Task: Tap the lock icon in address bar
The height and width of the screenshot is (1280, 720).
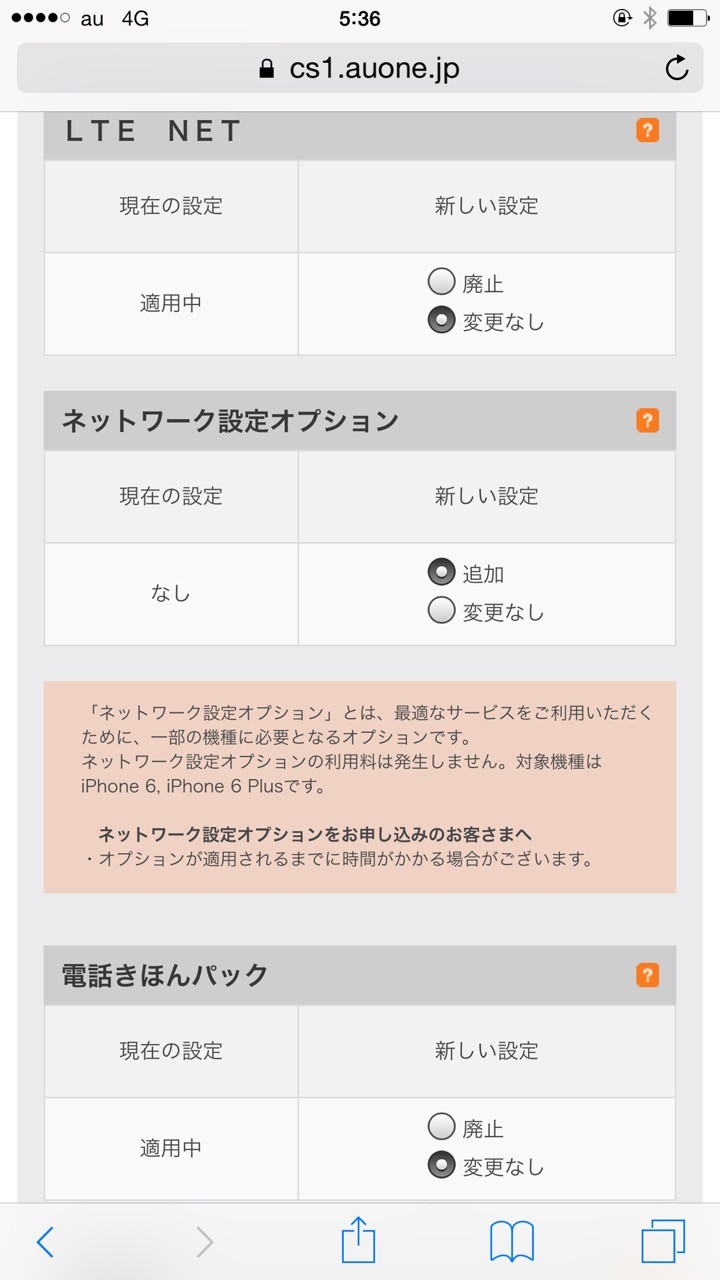Action: [x=266, y=69]
